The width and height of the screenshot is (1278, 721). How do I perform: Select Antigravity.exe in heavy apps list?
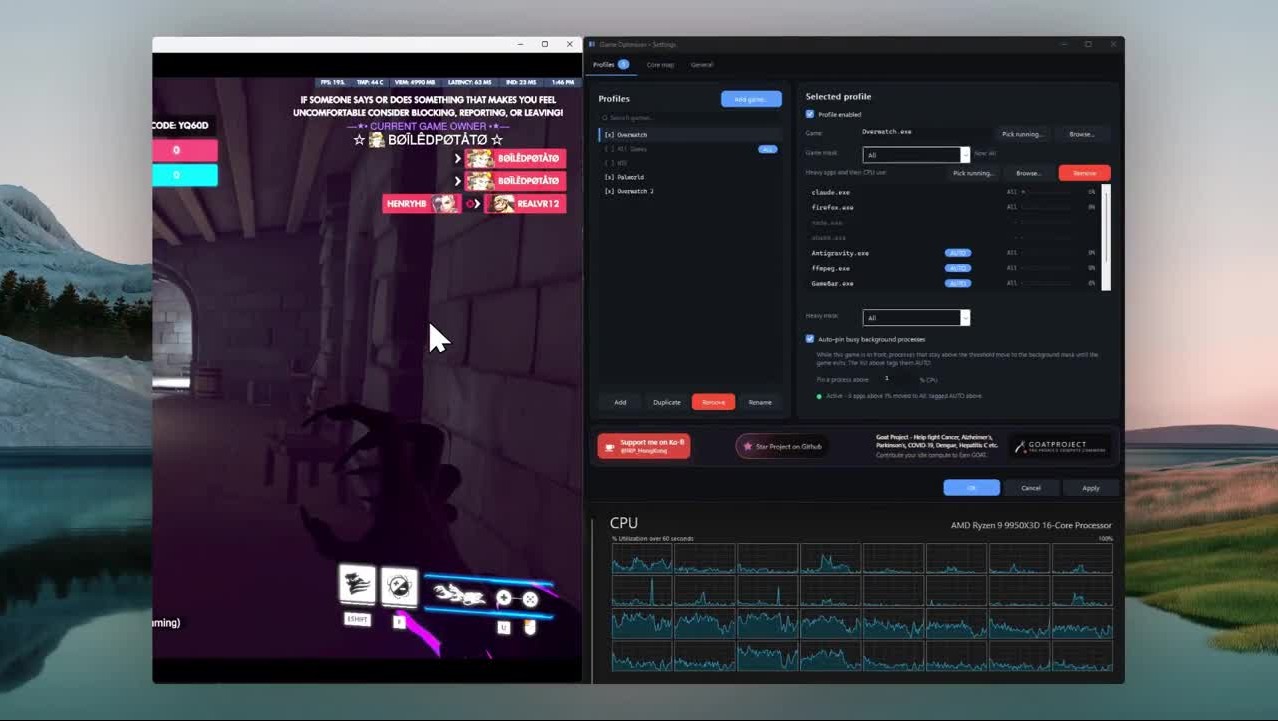click(x=840, y=253)
